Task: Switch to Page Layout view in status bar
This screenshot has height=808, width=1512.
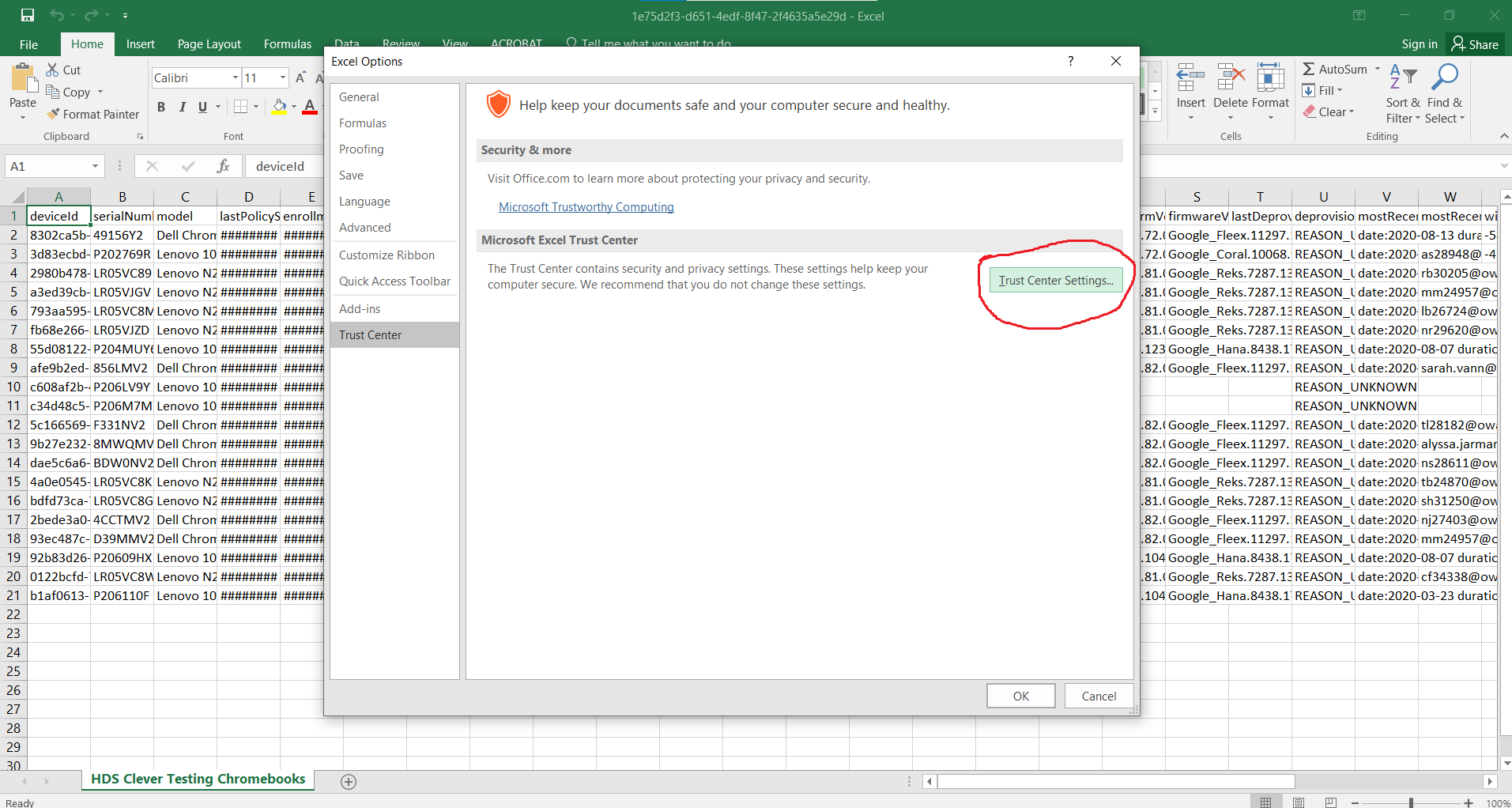Action: pos(1299,802)
